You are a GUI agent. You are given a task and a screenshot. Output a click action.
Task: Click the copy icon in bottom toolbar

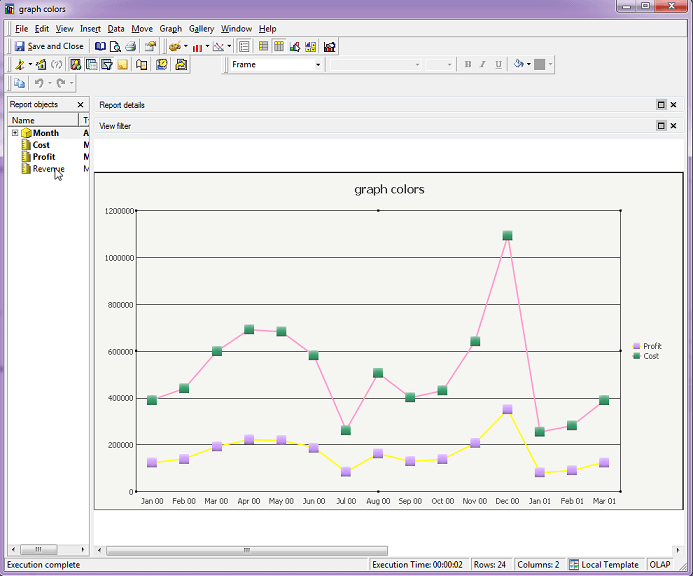coord(20,83)
